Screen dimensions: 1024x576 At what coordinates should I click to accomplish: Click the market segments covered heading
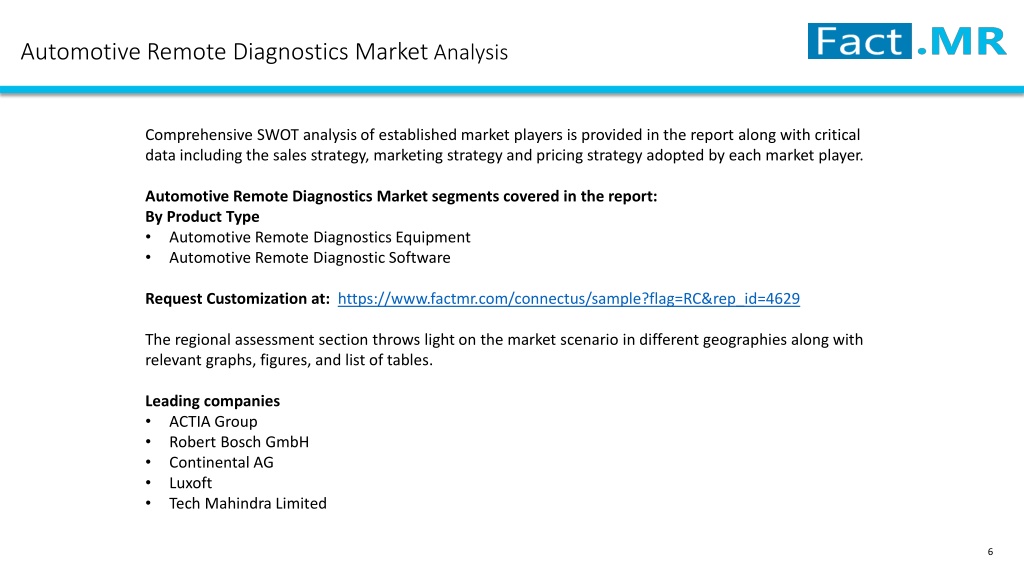[x=401, y=197]
